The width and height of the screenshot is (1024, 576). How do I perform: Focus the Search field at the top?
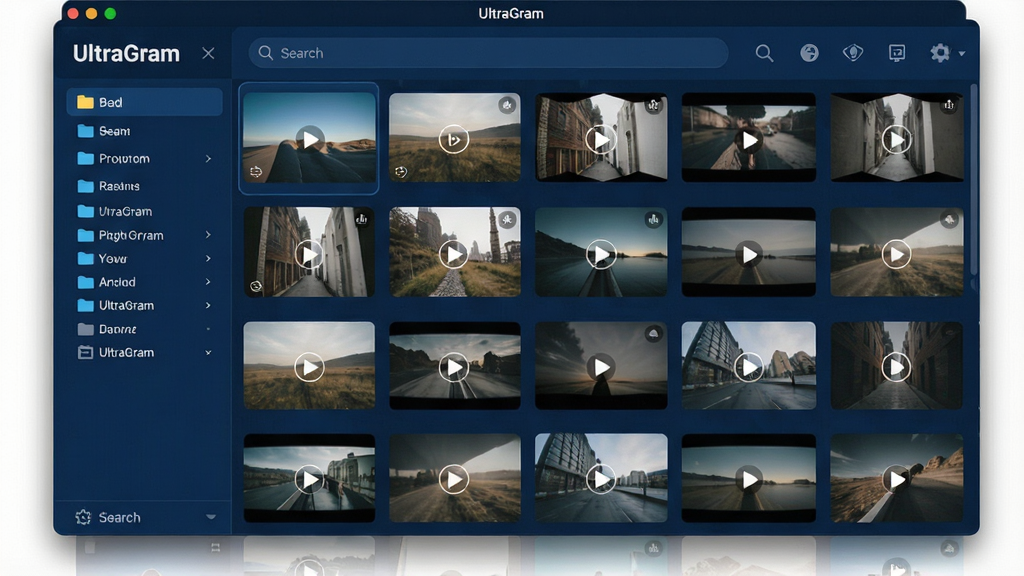[x=488, y=53]
